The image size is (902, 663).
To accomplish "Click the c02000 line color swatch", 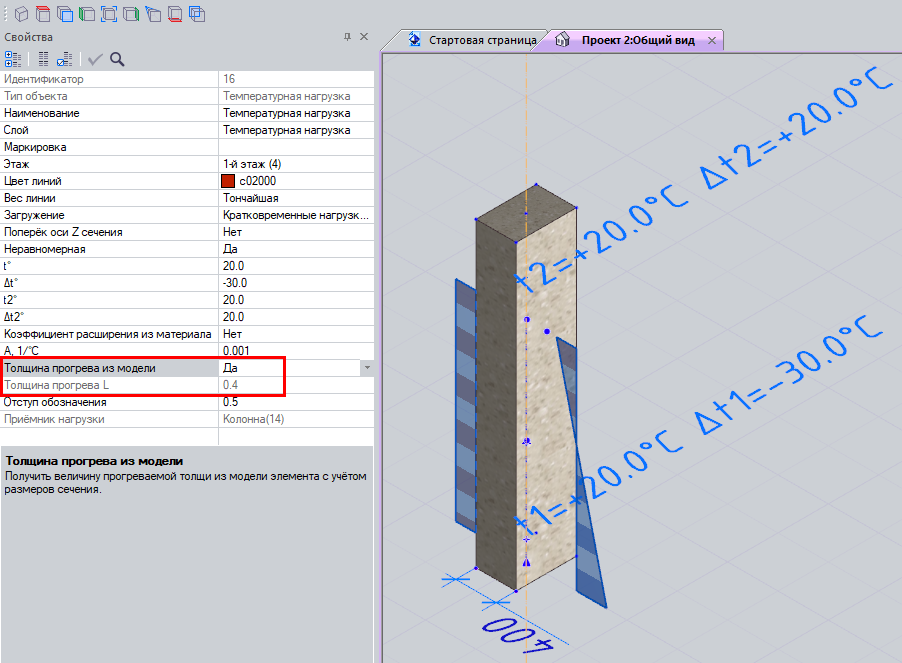I will (228, 181).
